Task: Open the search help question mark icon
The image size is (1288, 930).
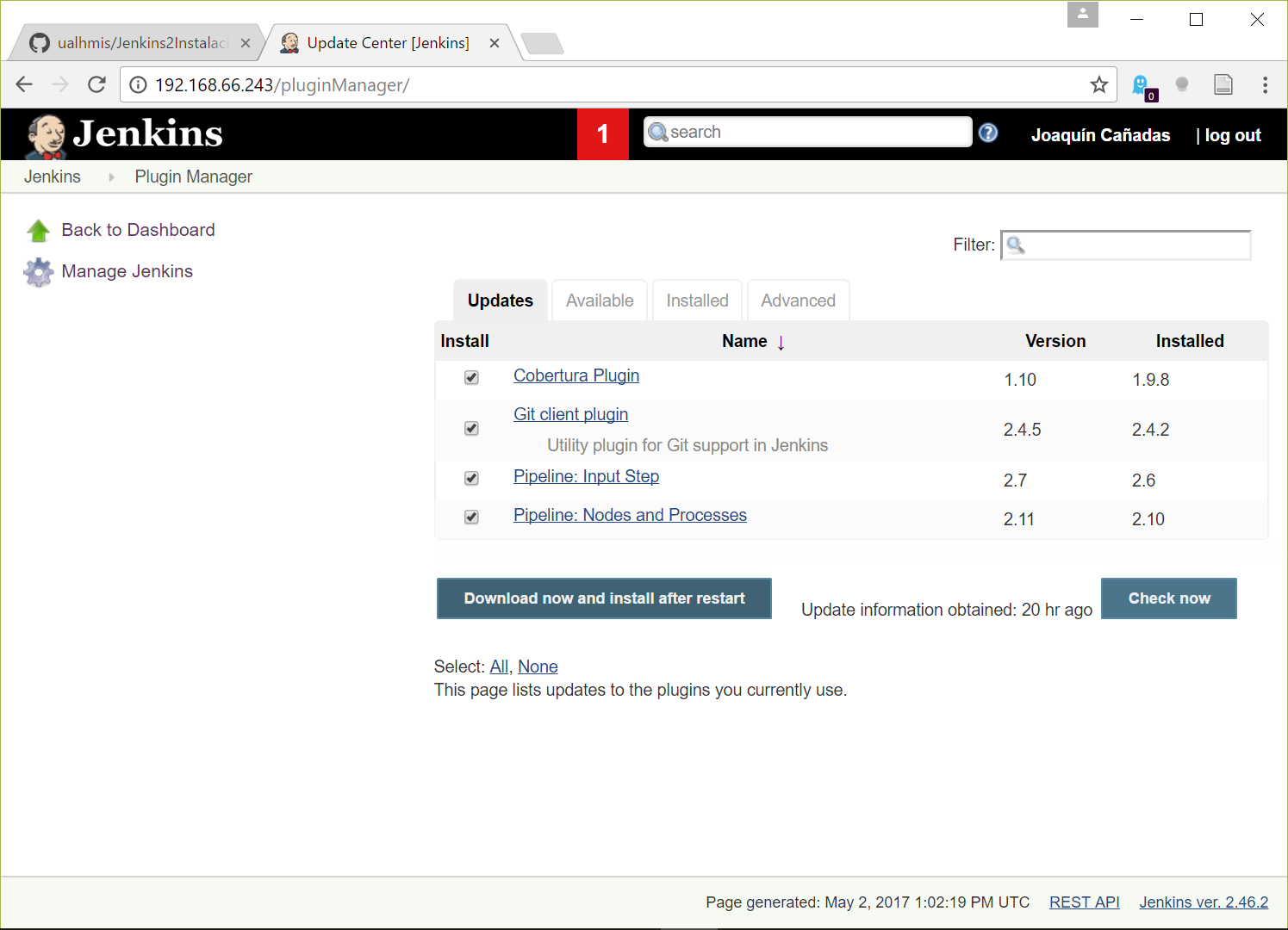Action: click(x=988, y=133)
